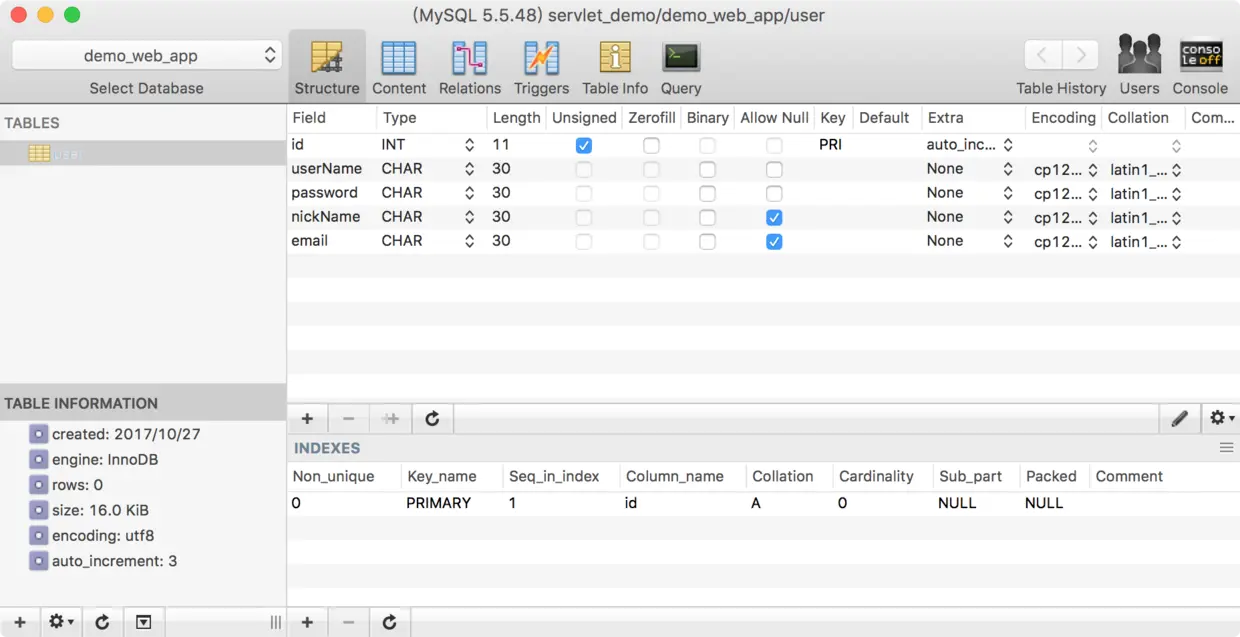Toggle Allow Null for userName field
Screen dimensions: 1240x637
click(x=774, y=170)
